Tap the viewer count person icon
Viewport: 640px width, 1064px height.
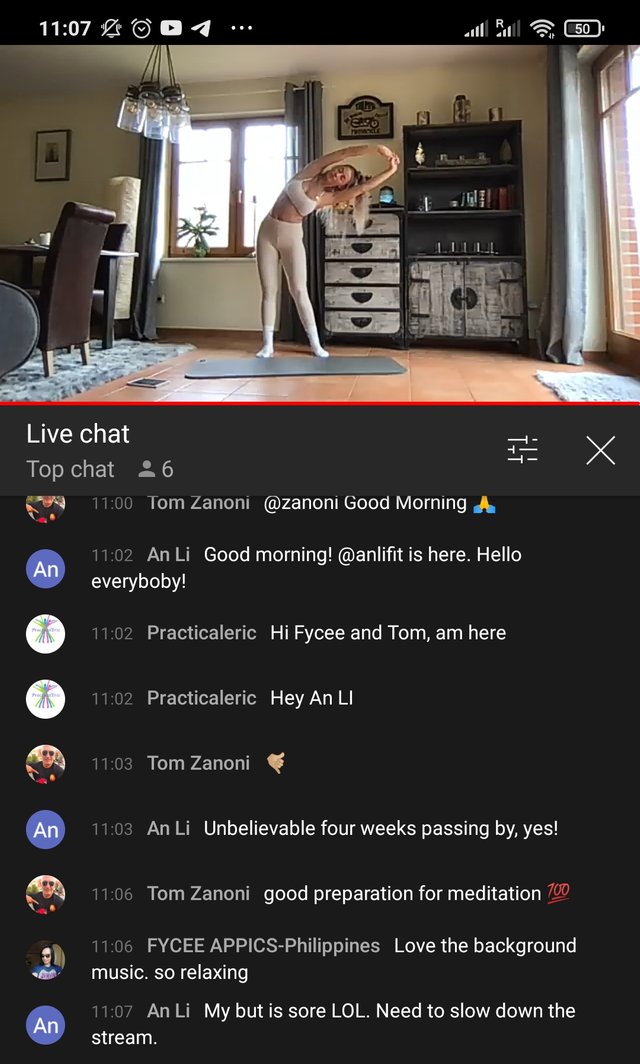pyautogui.click(x=147, y=469)
